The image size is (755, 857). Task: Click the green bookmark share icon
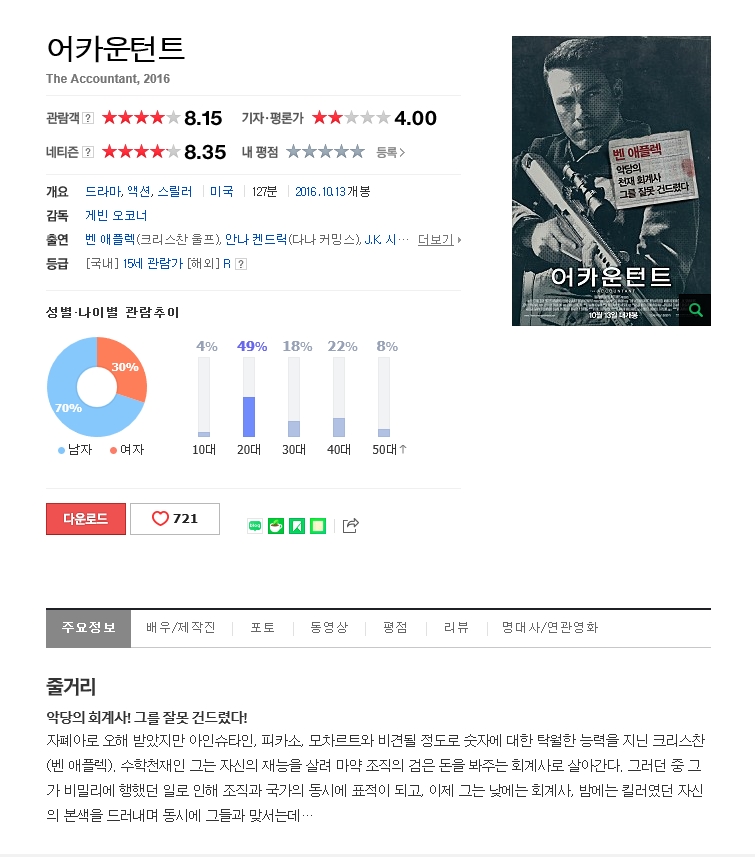[x=297, y=526]
